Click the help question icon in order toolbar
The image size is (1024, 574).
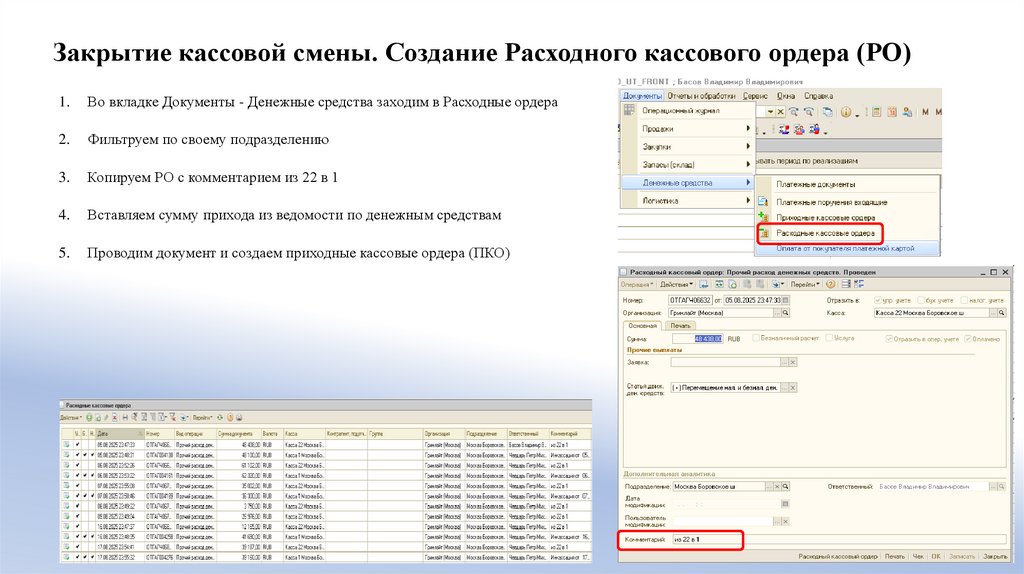830,284
